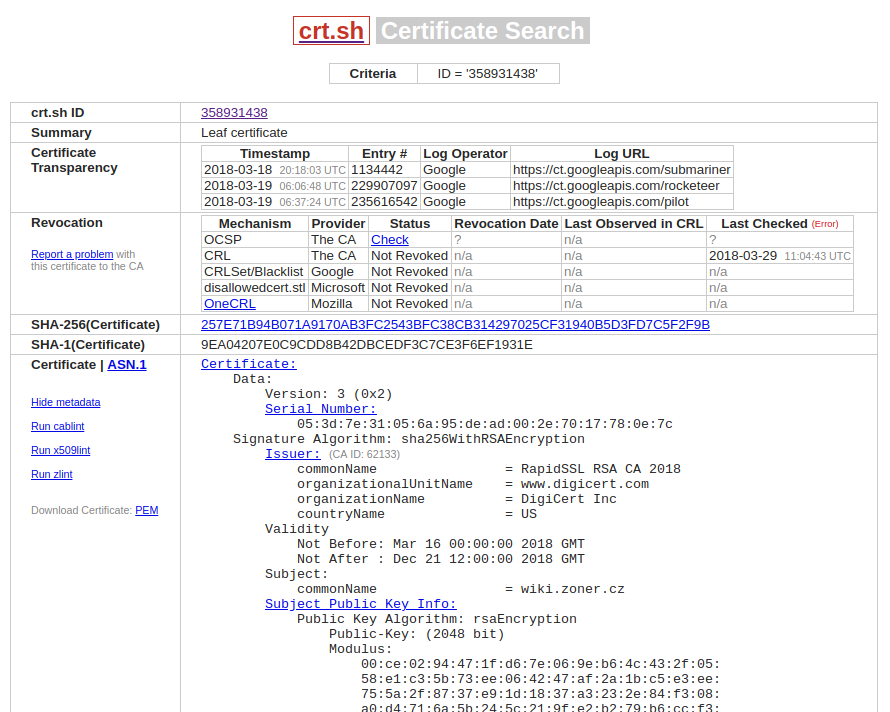
Task: Click the CRLSet/Blacklist mechanism cell
Action: click(x=254, y=272)
